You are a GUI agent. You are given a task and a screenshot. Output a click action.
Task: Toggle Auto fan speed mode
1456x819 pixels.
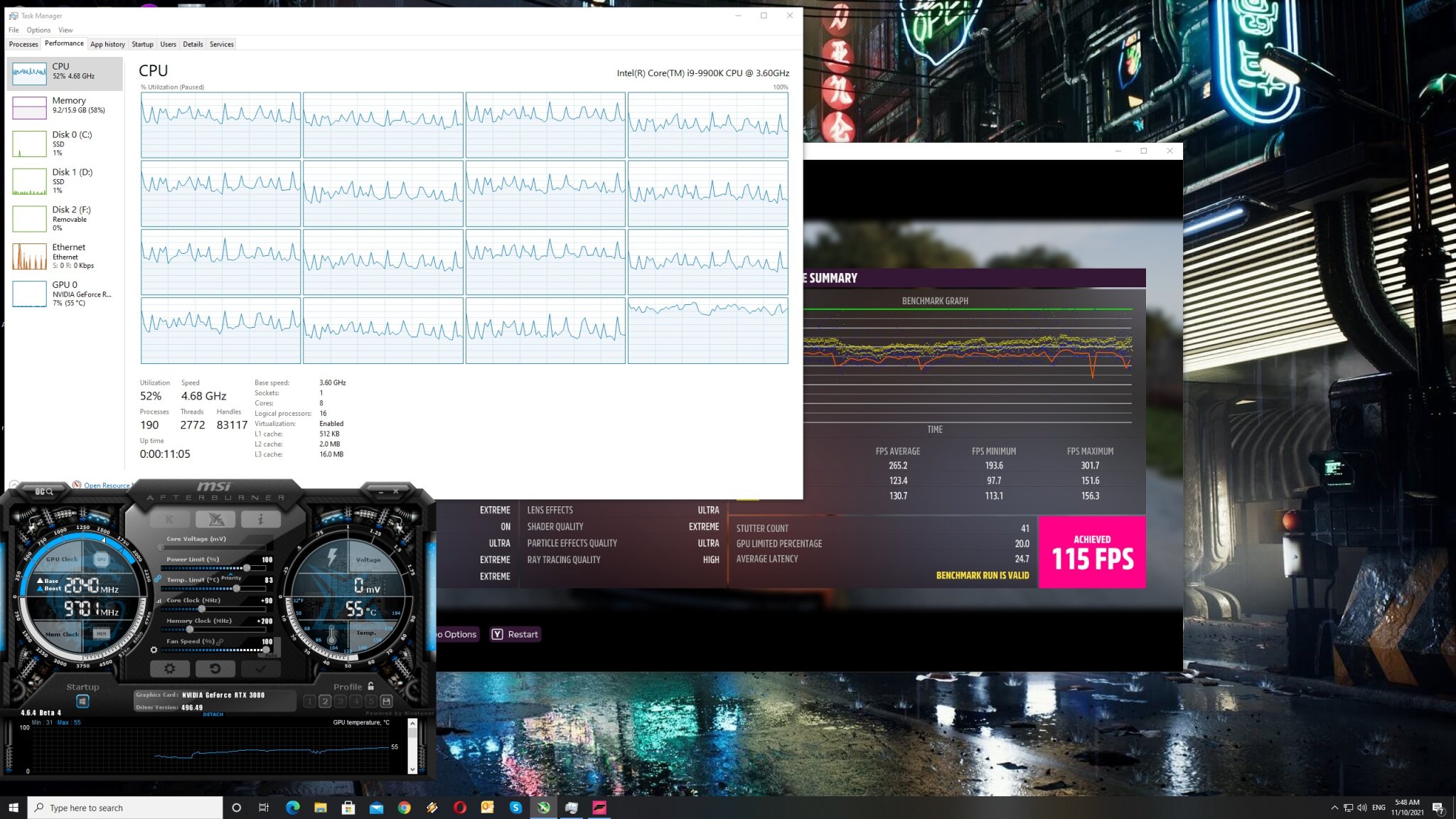pyautogui.click(x=270, y=655)
